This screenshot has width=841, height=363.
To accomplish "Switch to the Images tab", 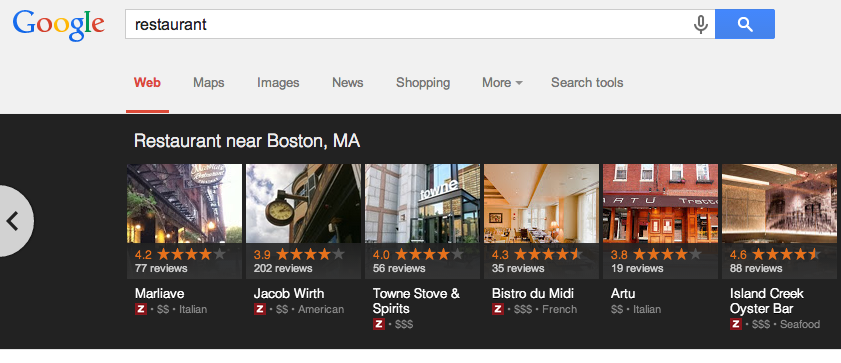I will (x=278, y=83).
